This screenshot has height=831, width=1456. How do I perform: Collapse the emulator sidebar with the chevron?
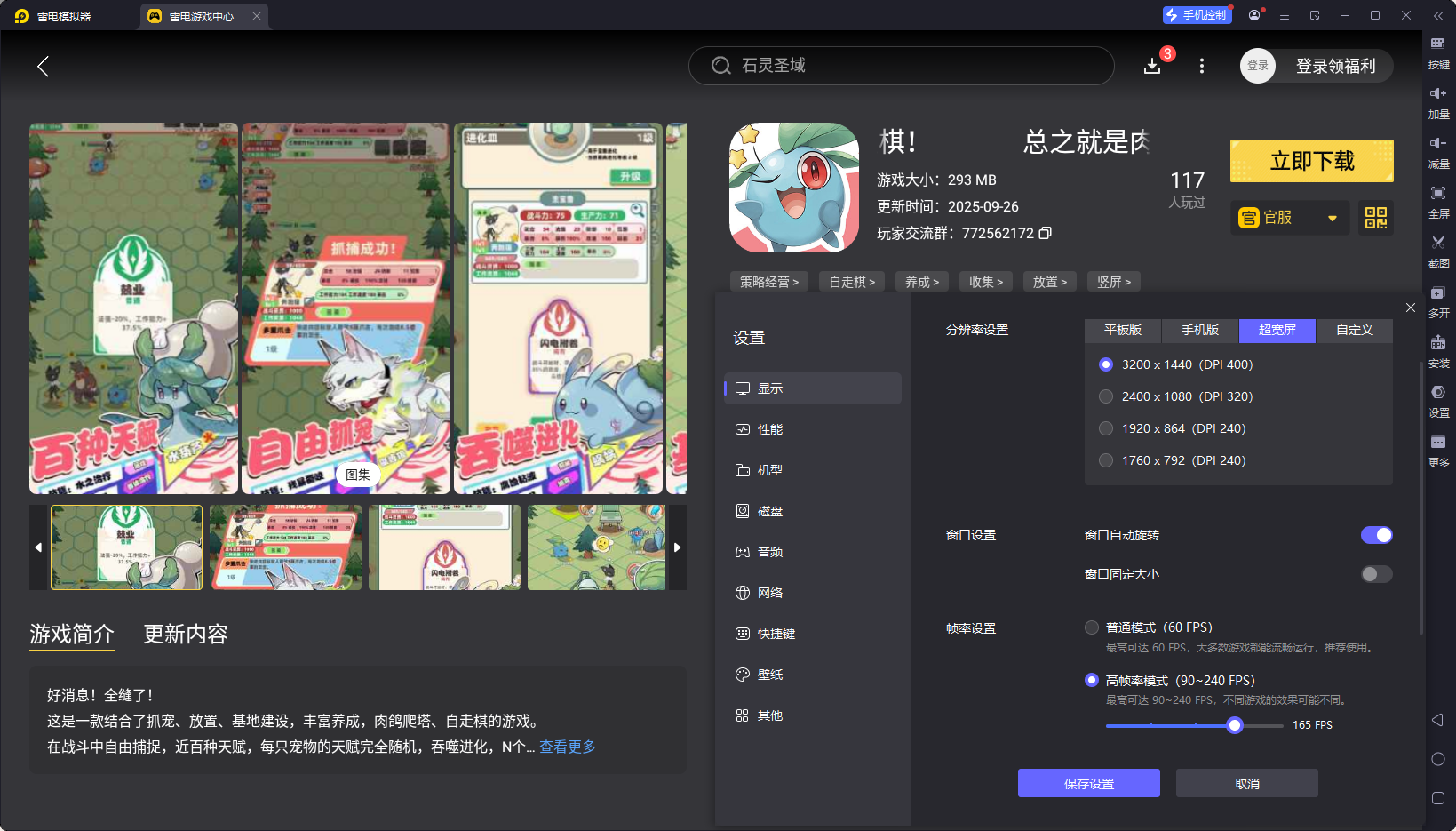[x=1440, y=15]
